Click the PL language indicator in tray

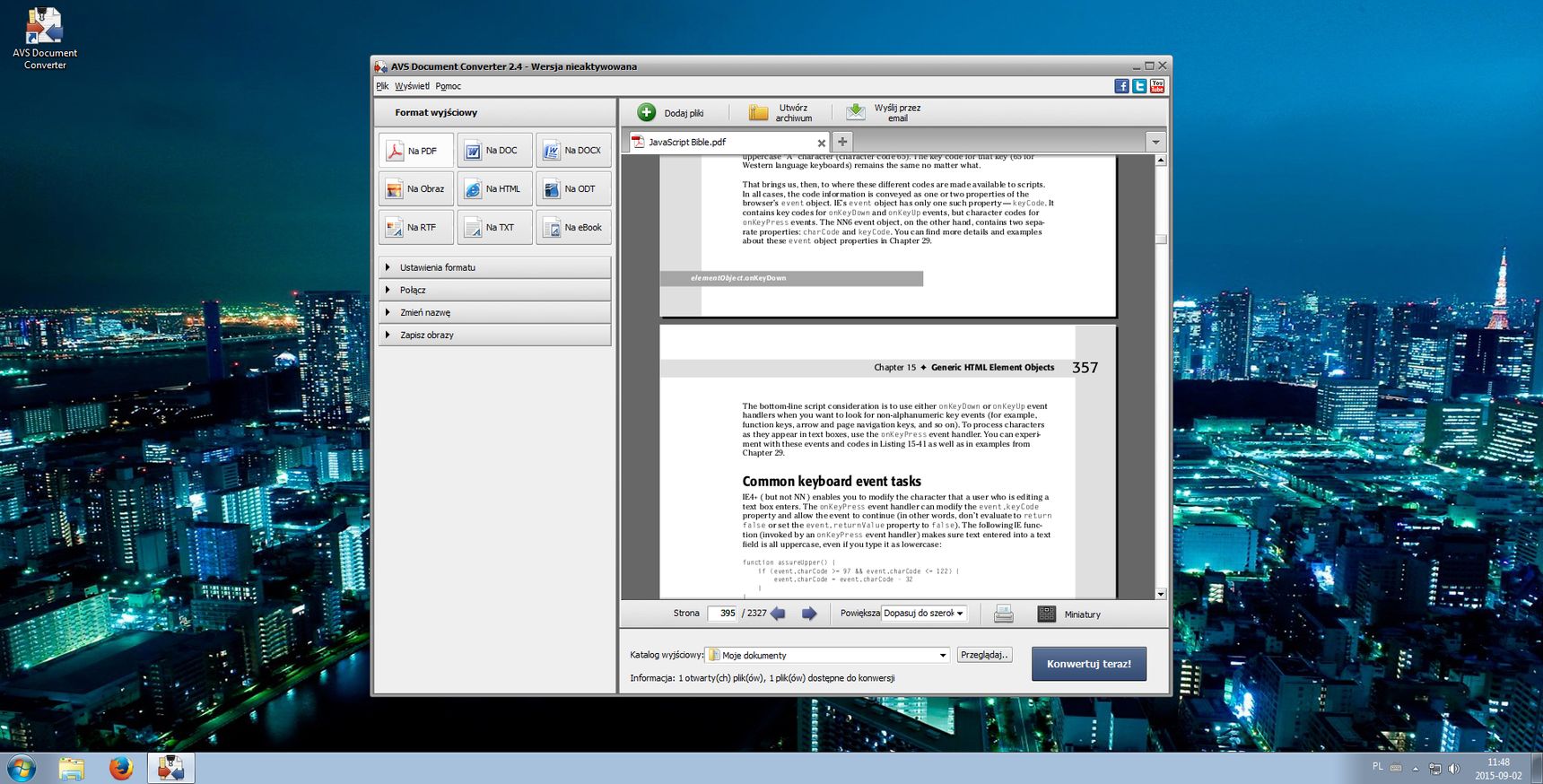[1377, 767]
